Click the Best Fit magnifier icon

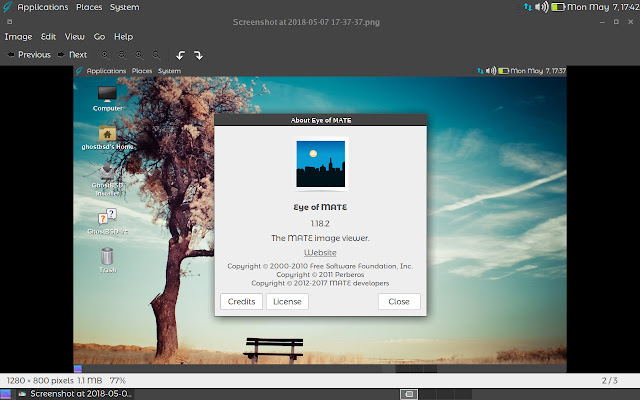[x=156, y=55]
